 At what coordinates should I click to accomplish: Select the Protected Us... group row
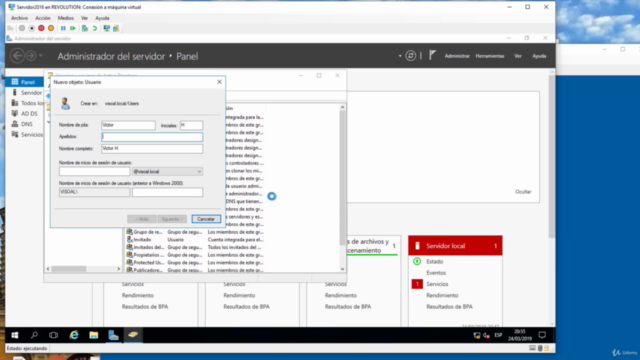tap(195, 262)
